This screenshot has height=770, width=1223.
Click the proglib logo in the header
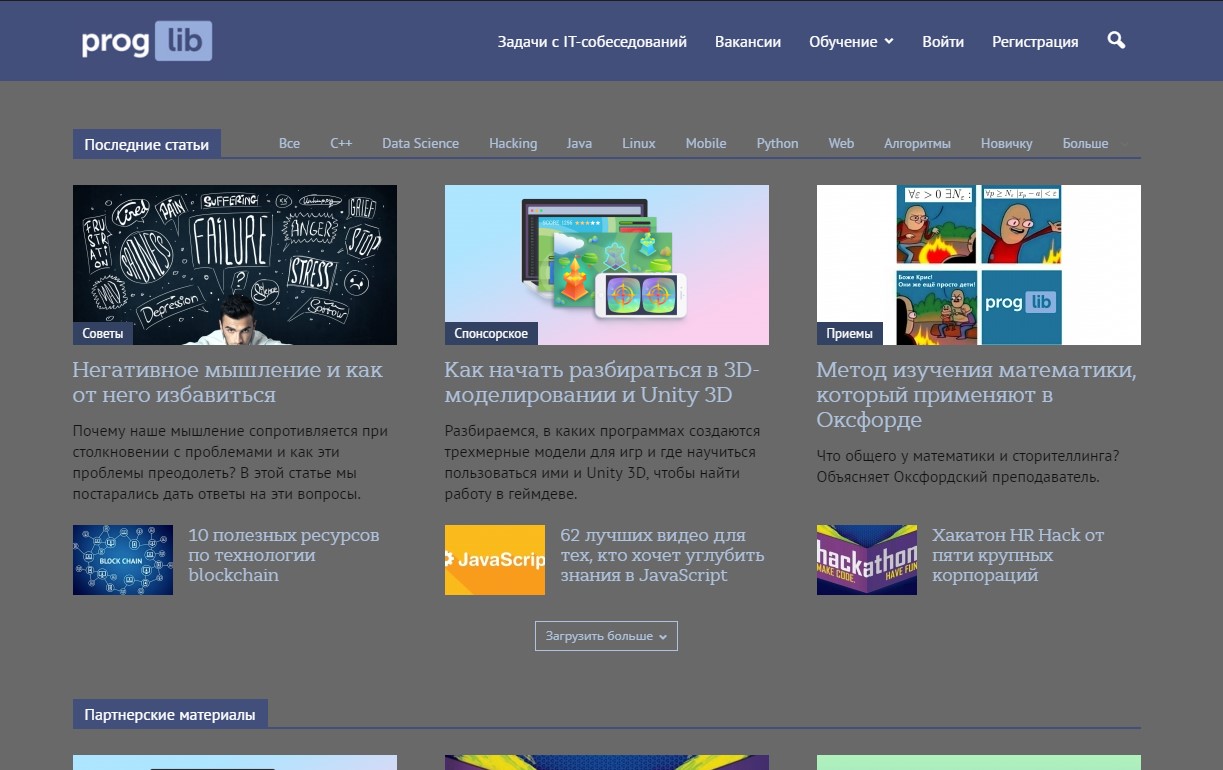click(x=147, y=41)
